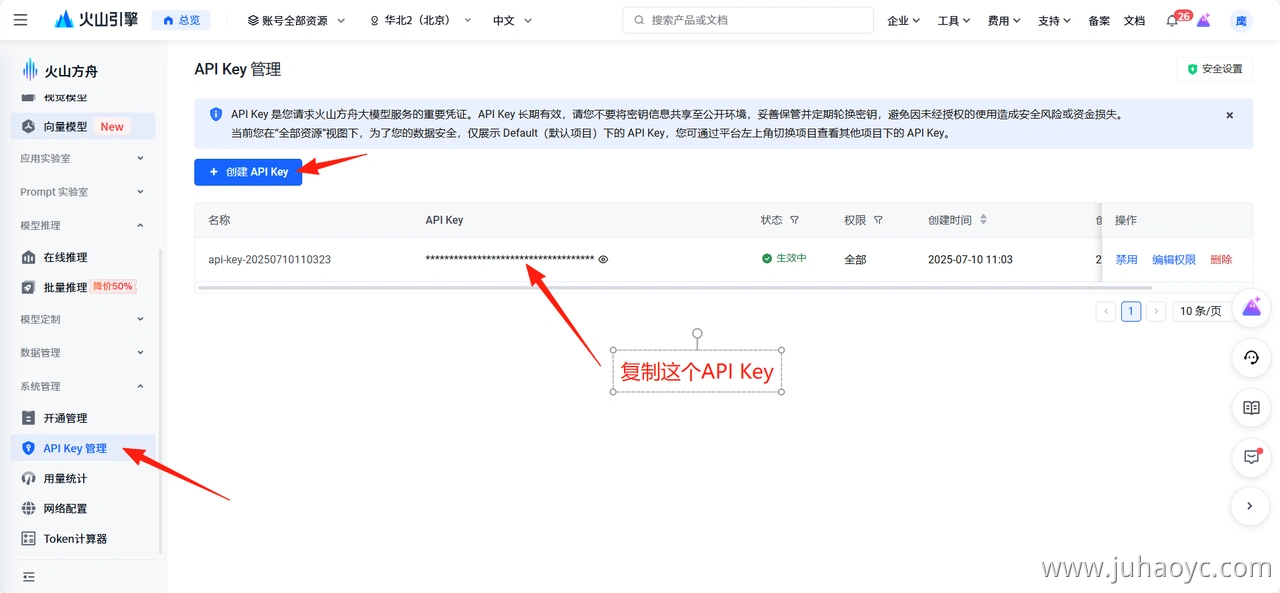Click the search magnifier icon
Image resolution: width=1280 pixels, height=593 pixels.
639,20
